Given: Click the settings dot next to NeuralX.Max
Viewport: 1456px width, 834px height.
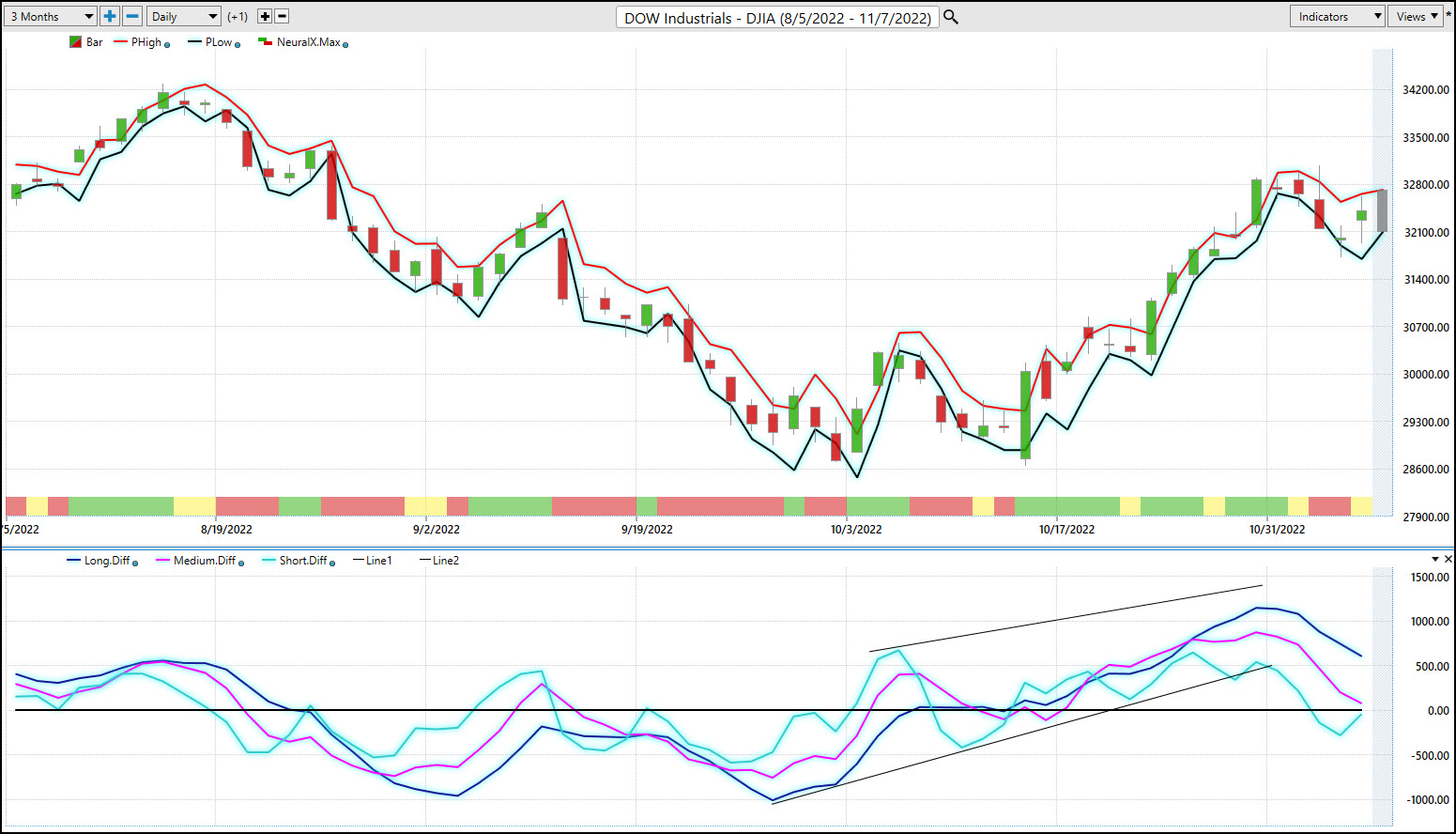Looking at the screenshot, I should pyautogui.click(x=345, y=45).
